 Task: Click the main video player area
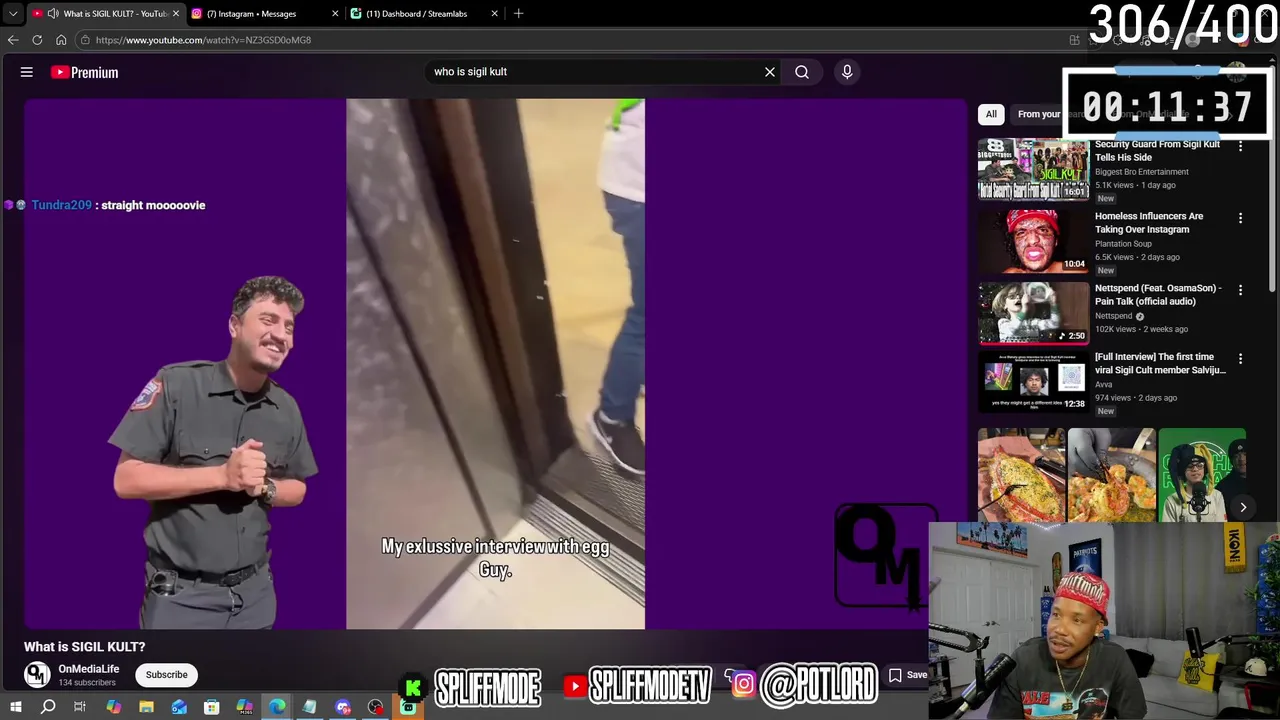click(x=495, y=363)
